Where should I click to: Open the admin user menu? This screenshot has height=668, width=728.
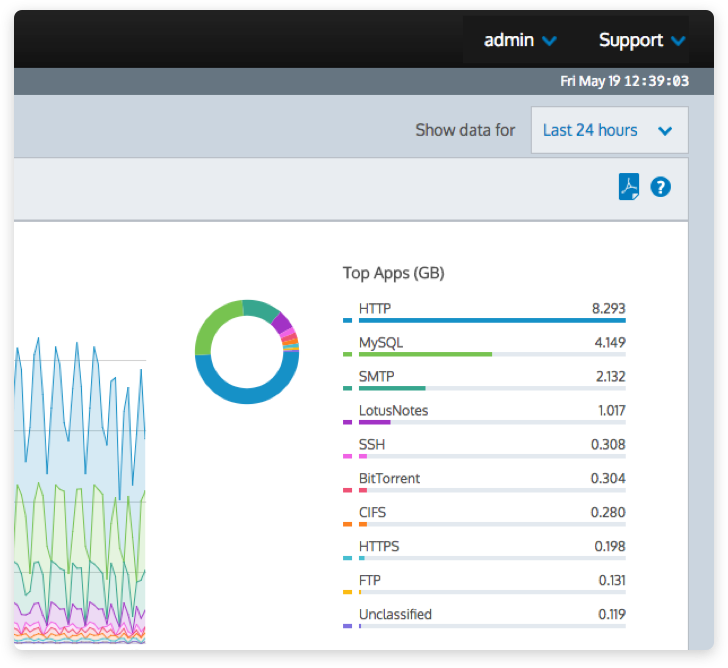(x=519, y=41)
